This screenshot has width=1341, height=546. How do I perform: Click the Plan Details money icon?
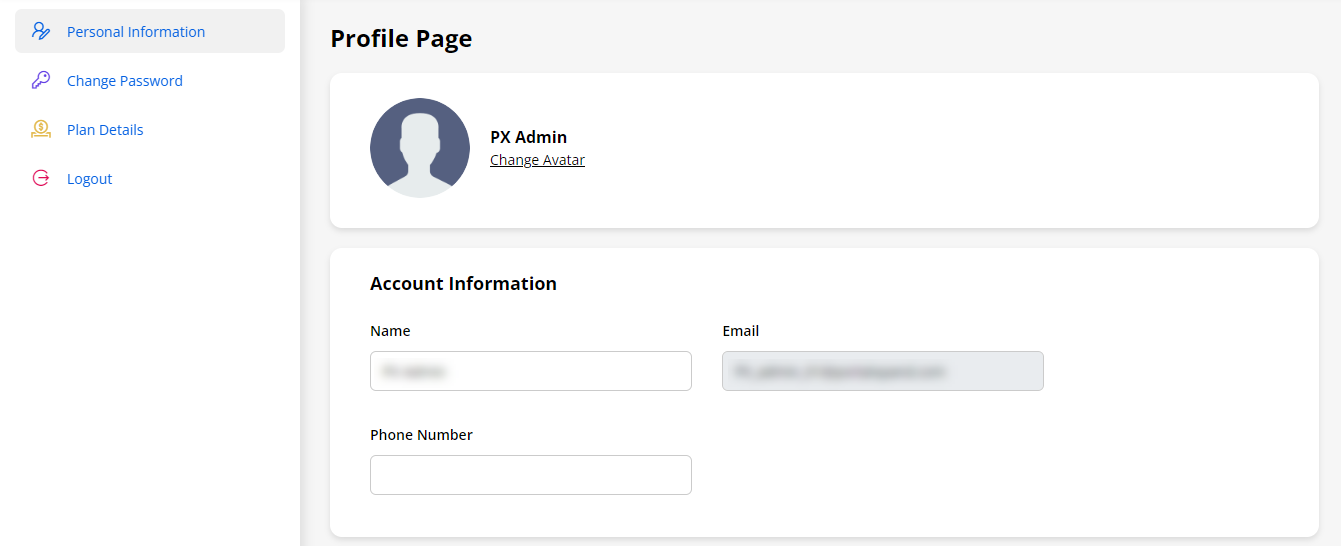point(40,129)
